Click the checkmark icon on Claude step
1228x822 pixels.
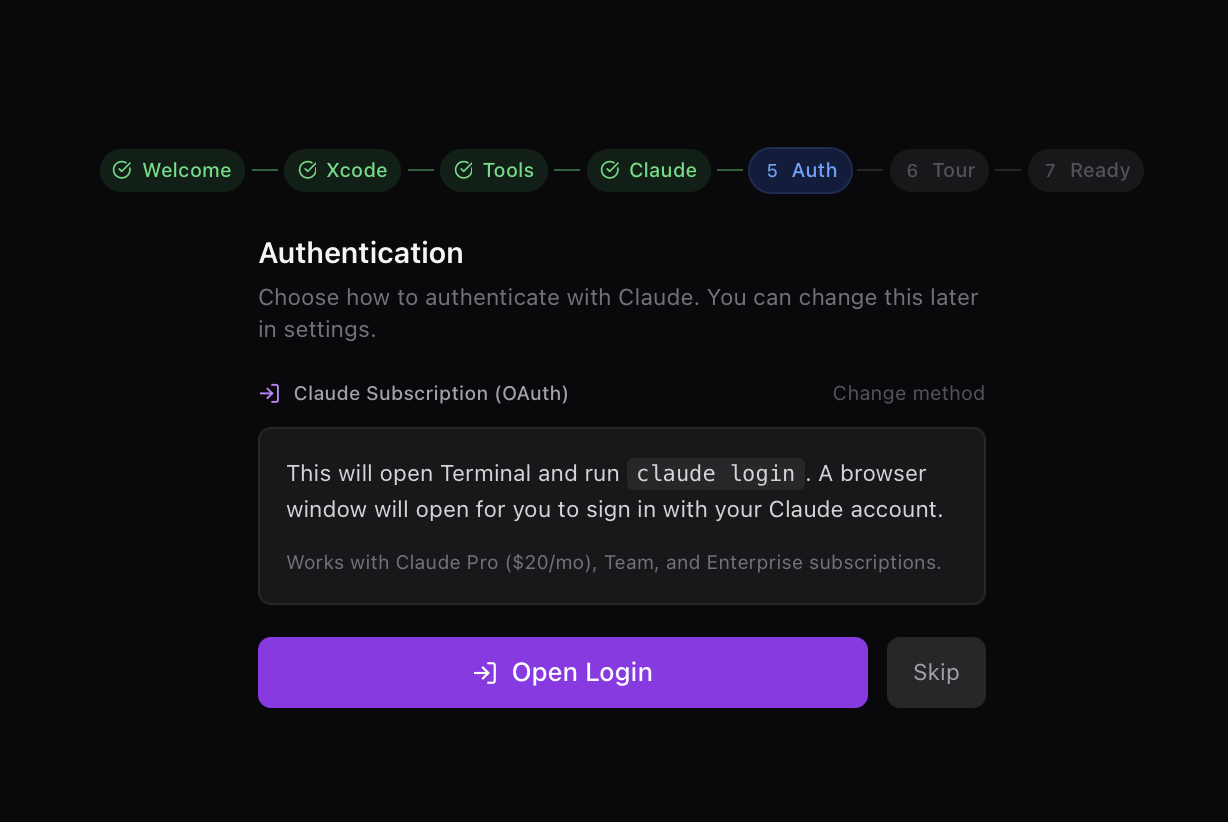611,170
